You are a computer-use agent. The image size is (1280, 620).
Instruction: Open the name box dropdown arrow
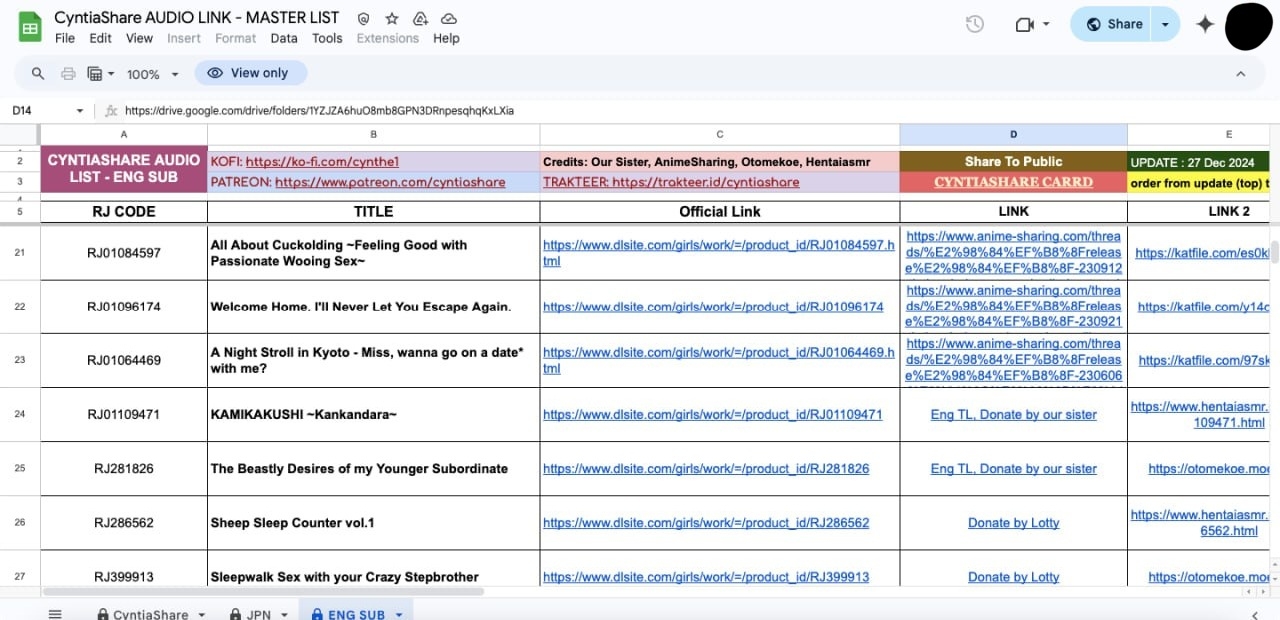point(80,111)
